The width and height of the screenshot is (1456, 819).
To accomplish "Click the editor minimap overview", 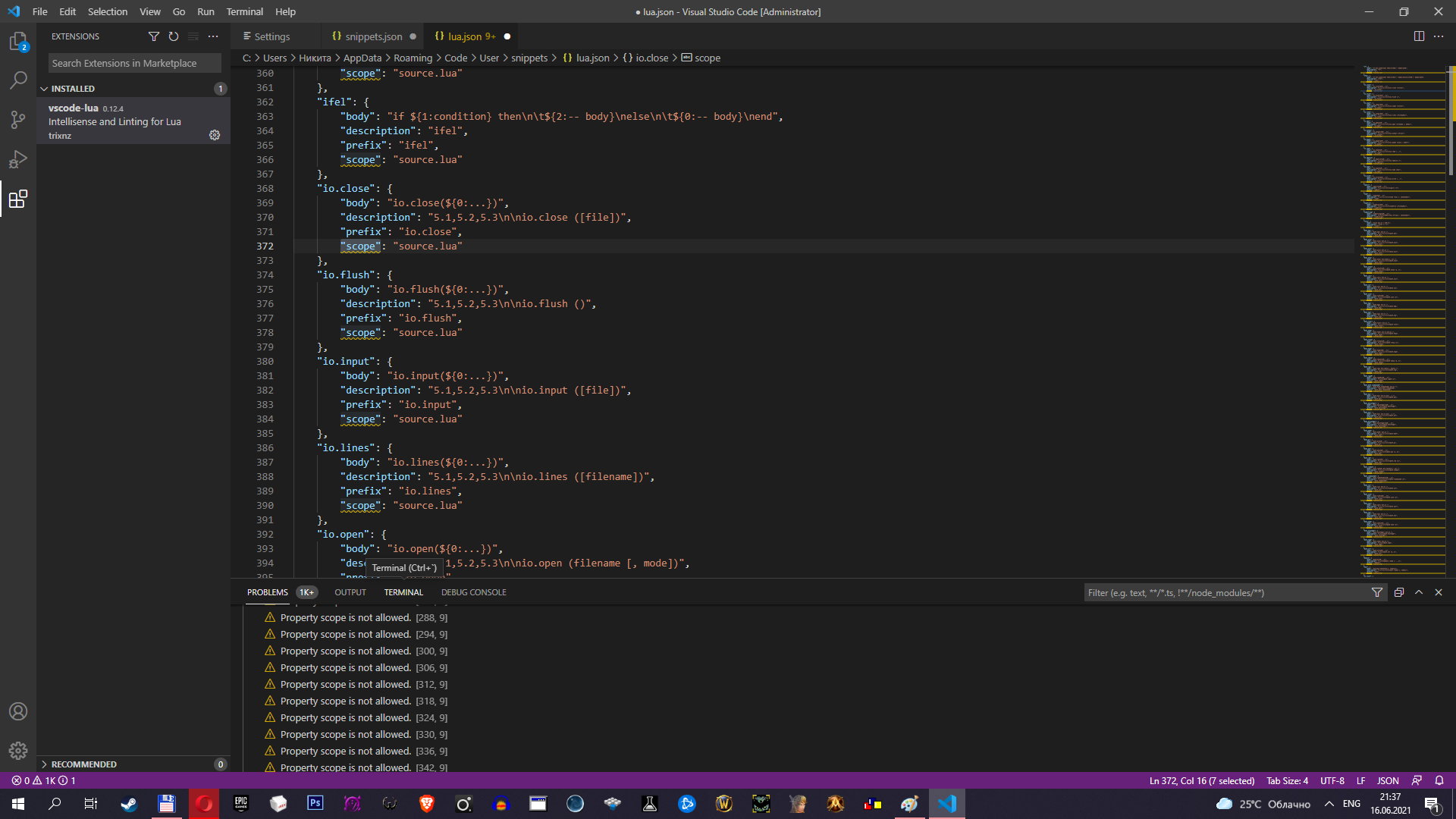I will coord(1403,303).
